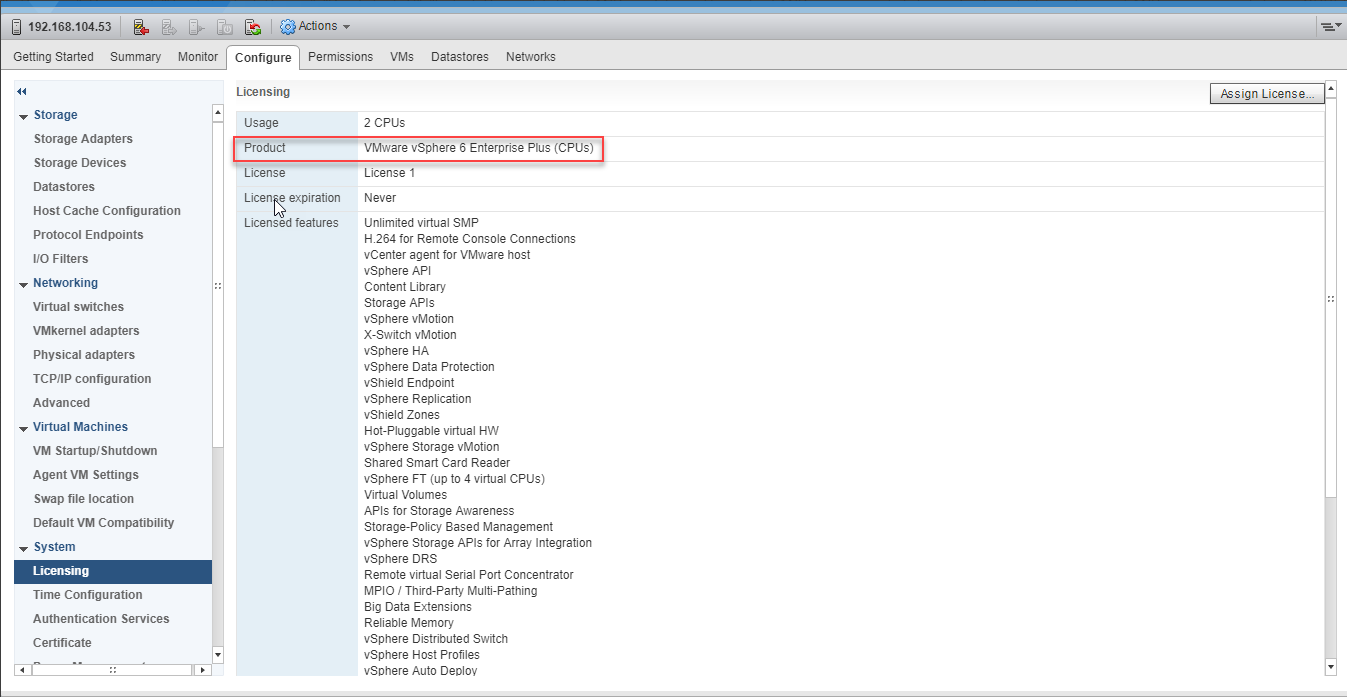Go to the VMs tab
This screenshot has width=1347, height=697.
tap(402, 57)
